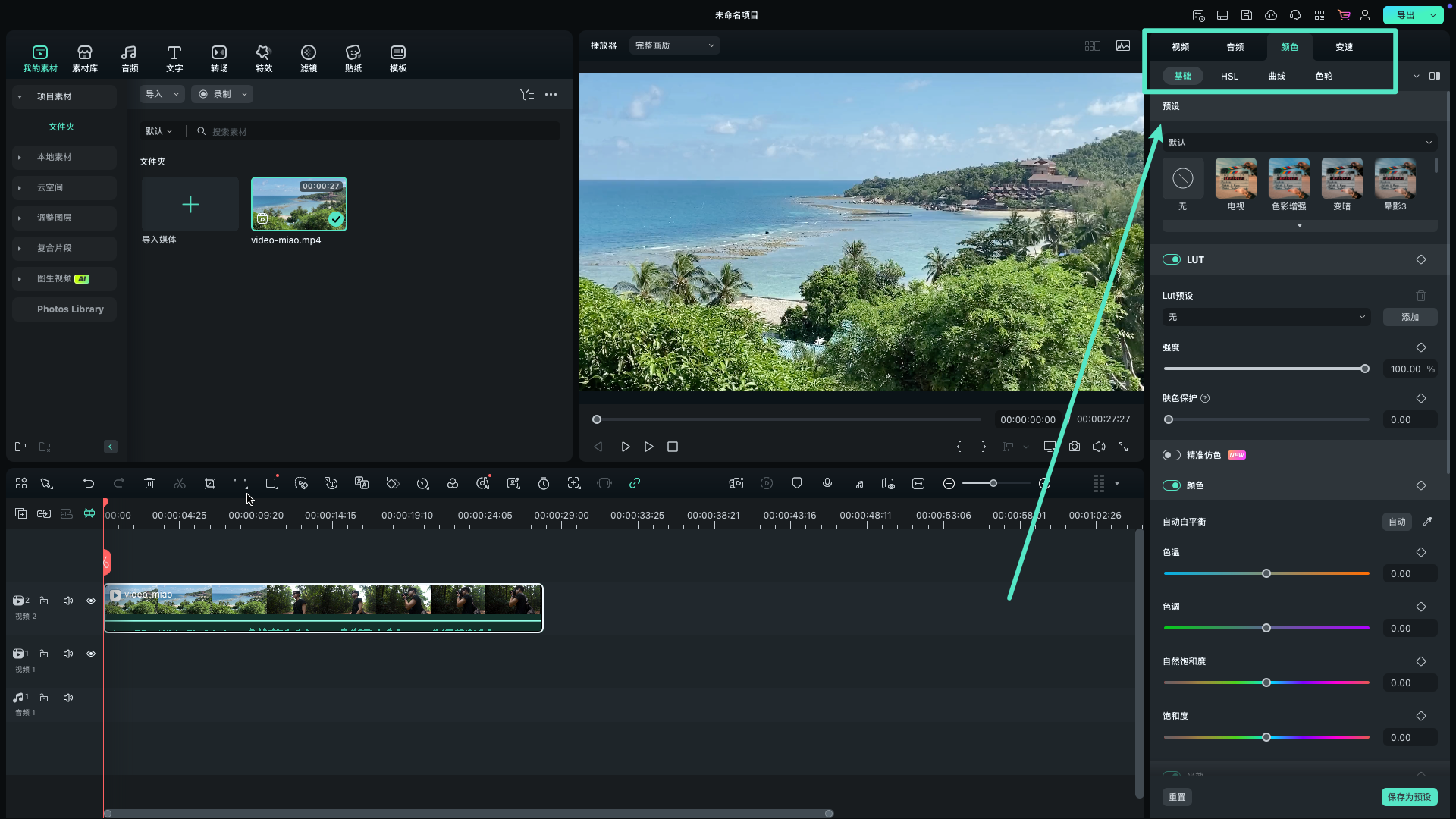Select the crop tool in timeline toolbar

210,483
